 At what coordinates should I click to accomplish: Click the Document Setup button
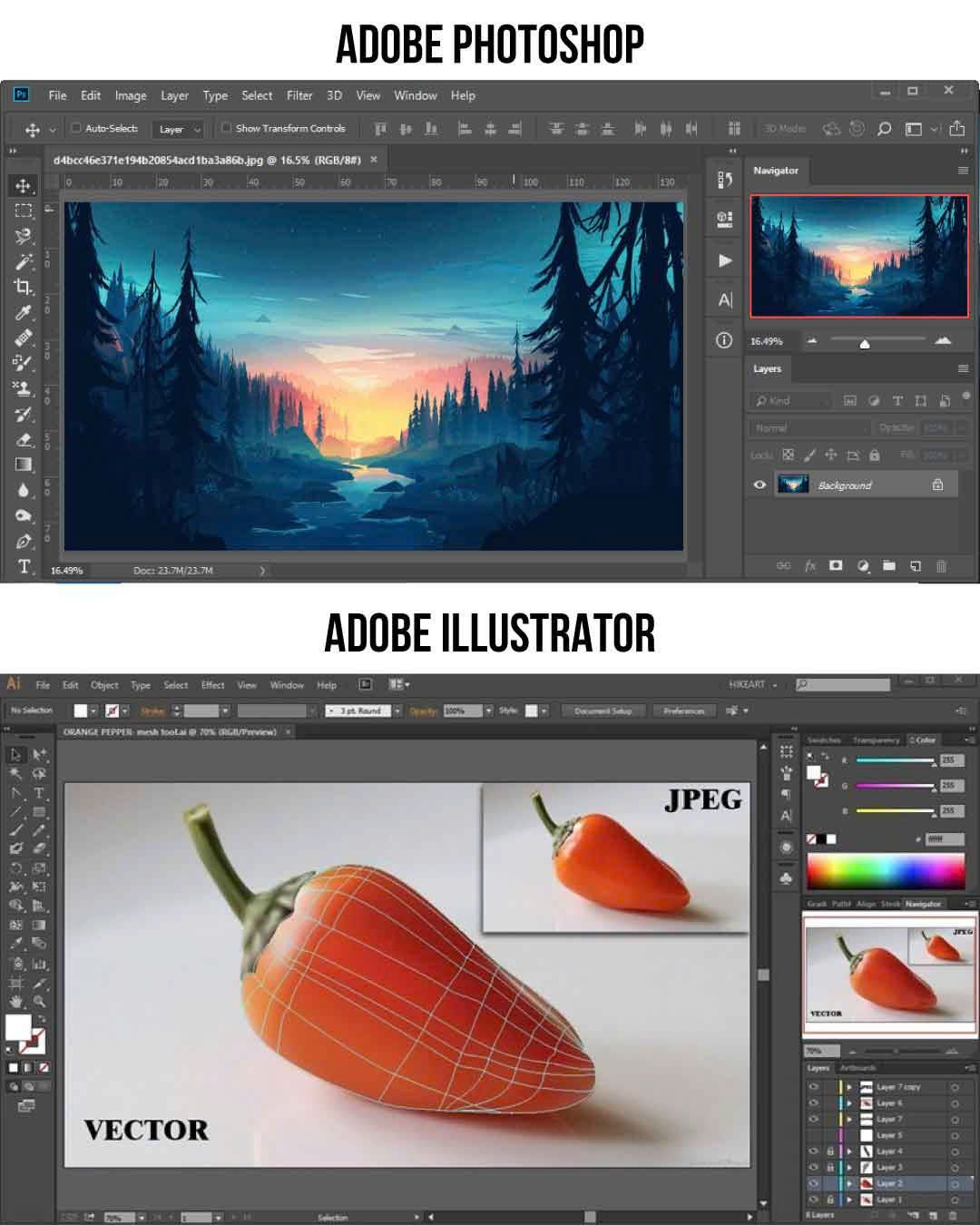[603, 710]
